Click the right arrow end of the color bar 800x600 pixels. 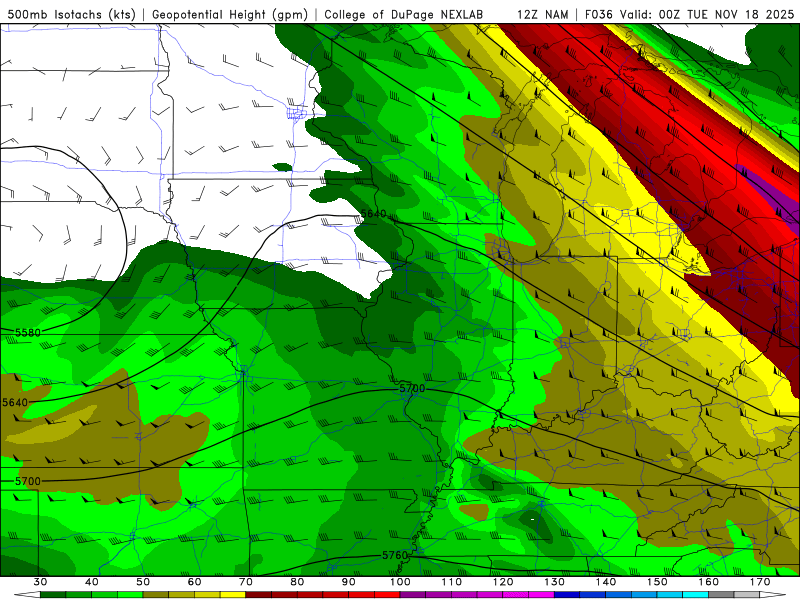(773, 593)
